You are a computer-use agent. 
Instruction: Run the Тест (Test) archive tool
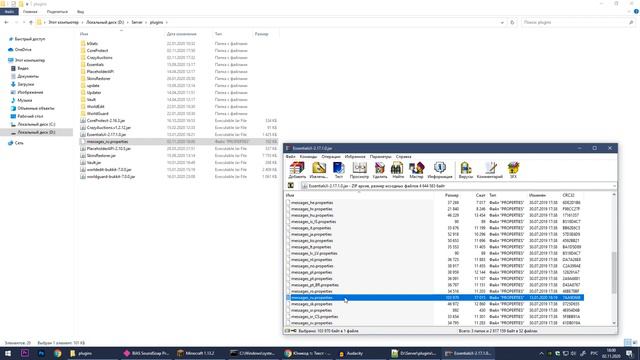339,170
